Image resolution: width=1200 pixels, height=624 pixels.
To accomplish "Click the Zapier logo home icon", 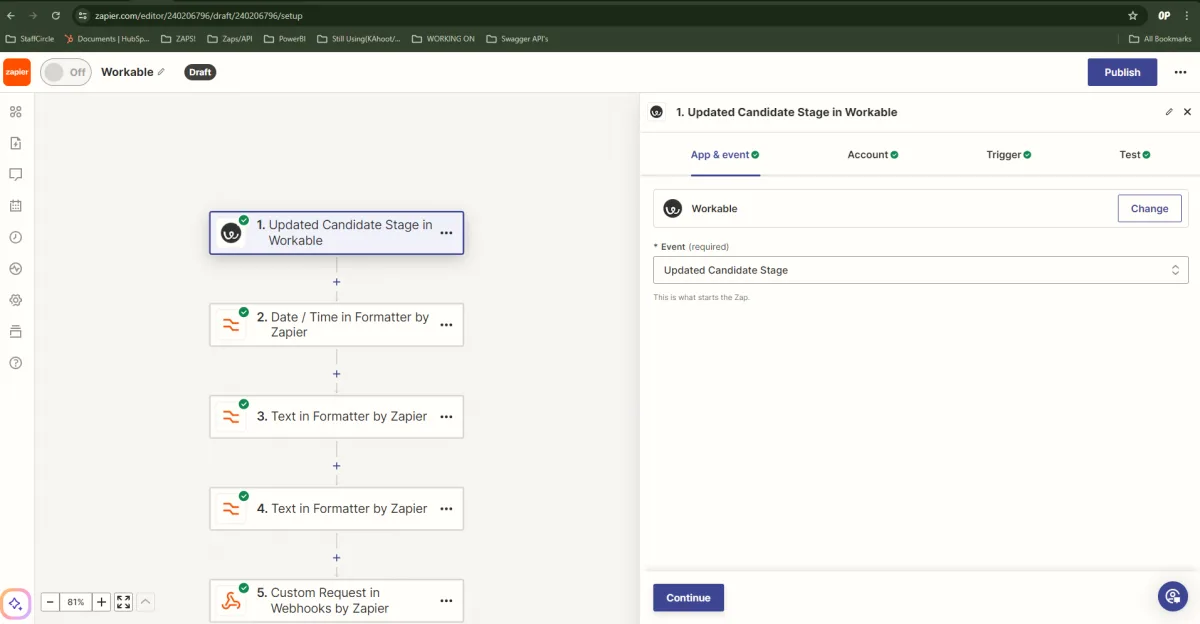I will click(17, 72).
